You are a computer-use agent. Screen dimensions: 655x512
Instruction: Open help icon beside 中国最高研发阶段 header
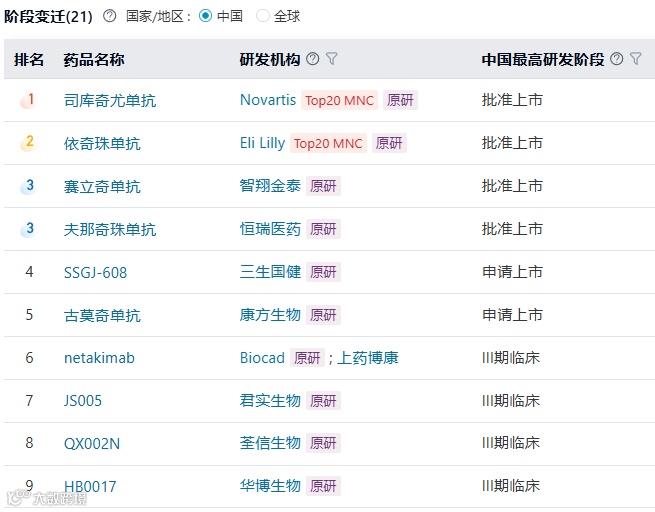(617, 59)
